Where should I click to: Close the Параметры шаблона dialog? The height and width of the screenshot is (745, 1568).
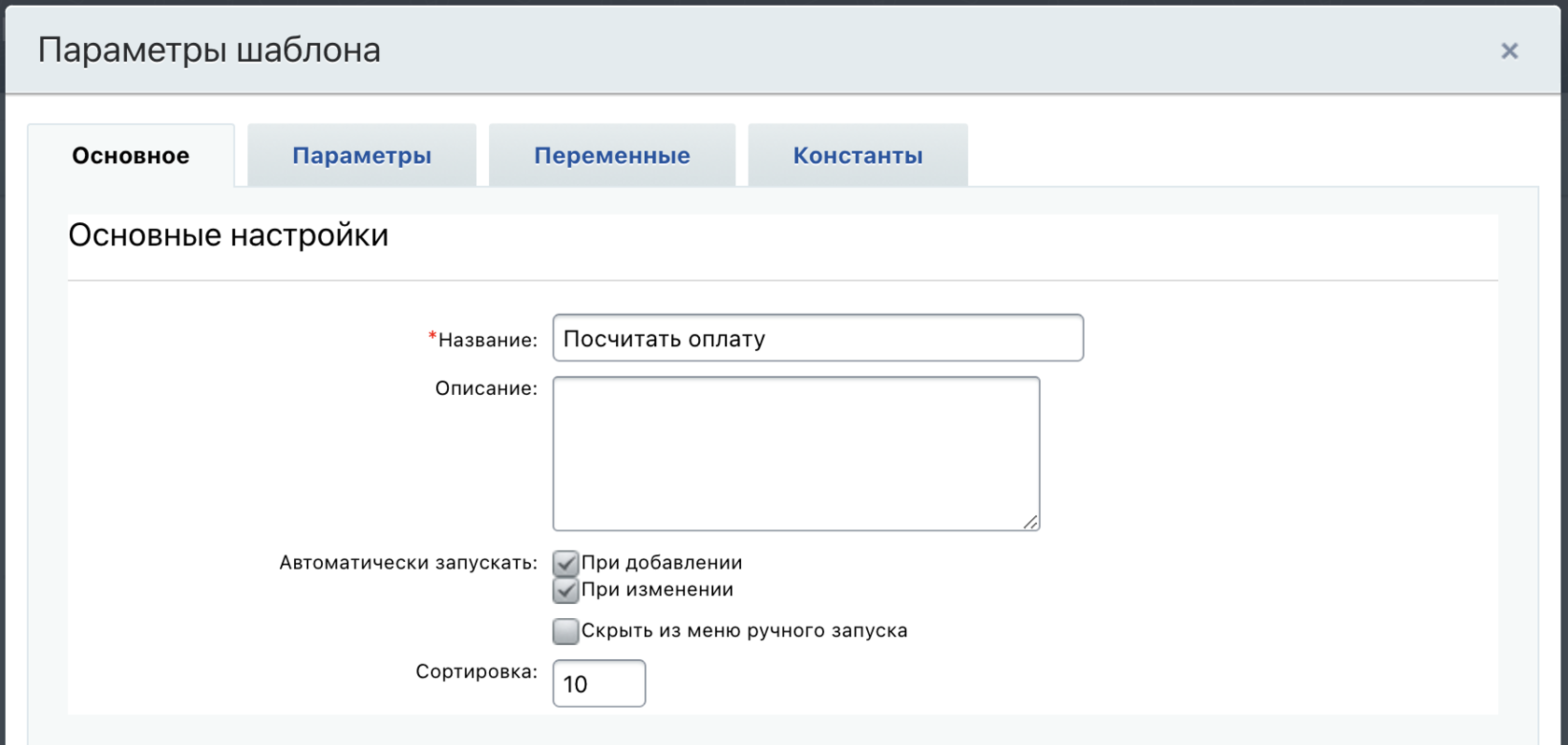[x=1509, y=51]
